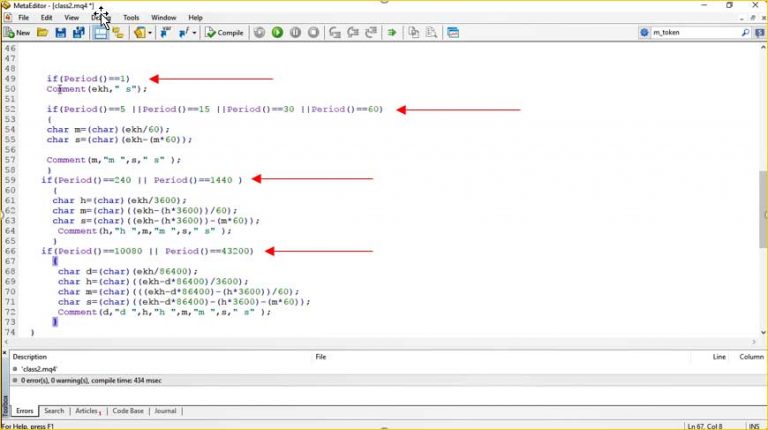Compile the class2.mq4 code
The height and width of the screenshot is (430, 768).
click(x=224, y=33)
